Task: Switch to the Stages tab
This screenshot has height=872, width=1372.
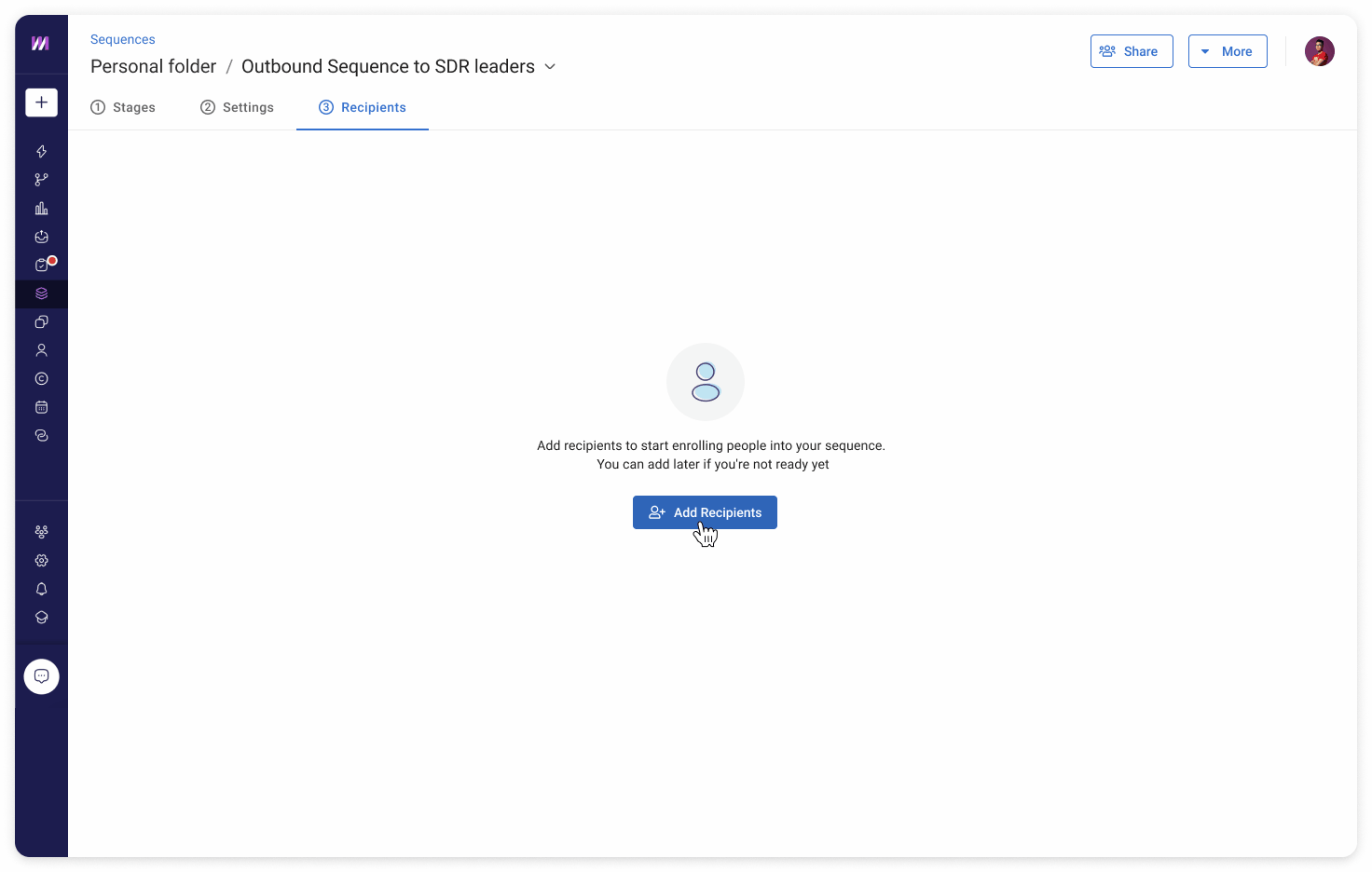Action: [x=122, y=107]
